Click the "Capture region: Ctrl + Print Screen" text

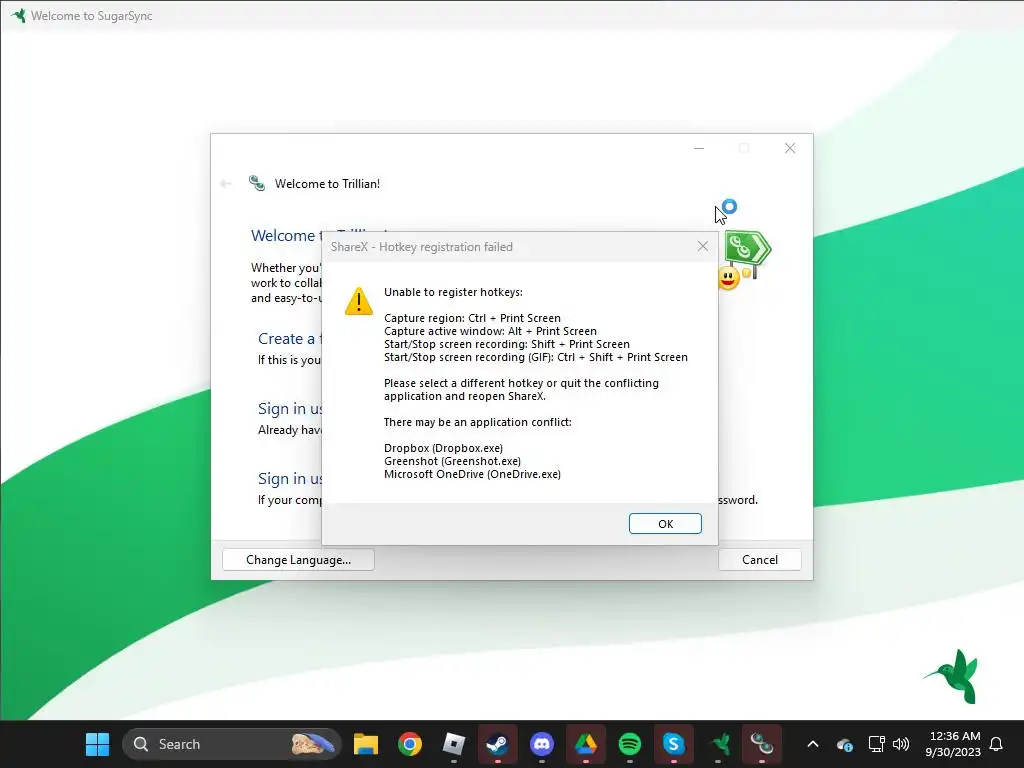click(x=472, y=318)
